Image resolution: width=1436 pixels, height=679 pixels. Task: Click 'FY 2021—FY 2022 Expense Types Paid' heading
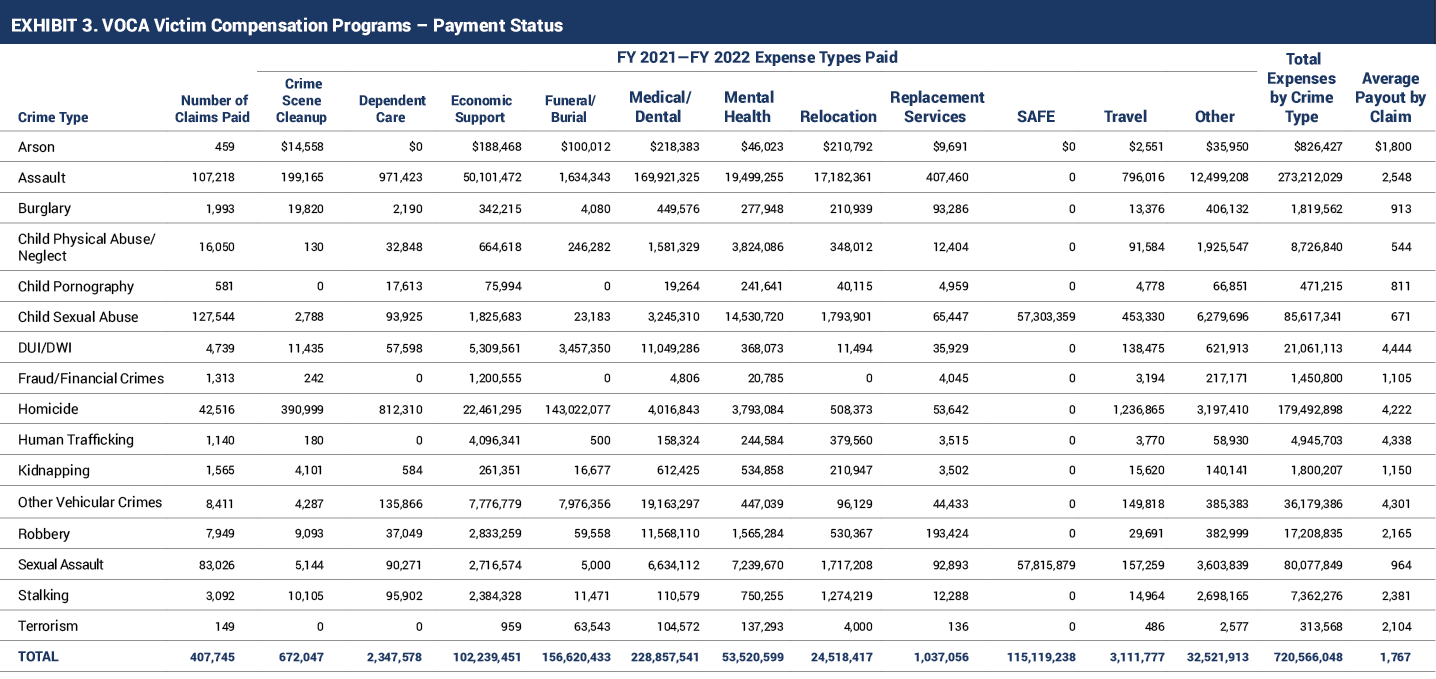757,57
